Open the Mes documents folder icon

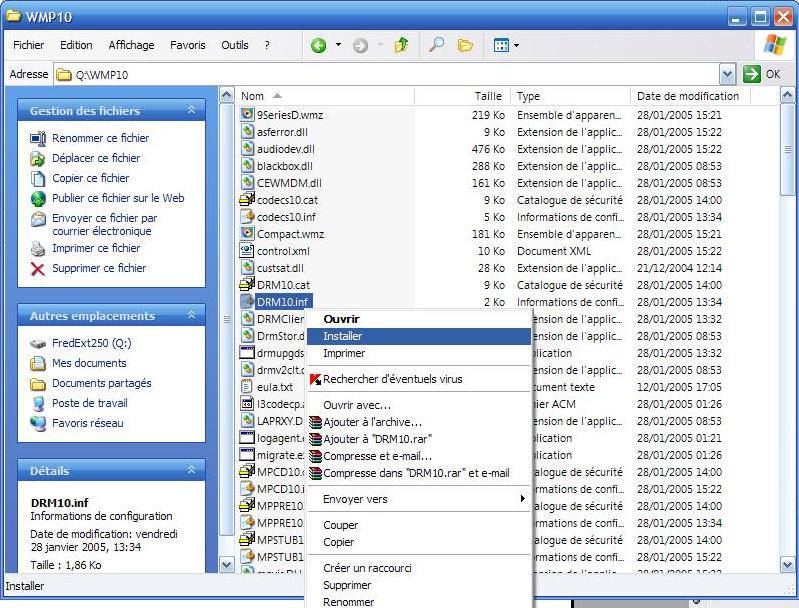[x=38, y=363]
